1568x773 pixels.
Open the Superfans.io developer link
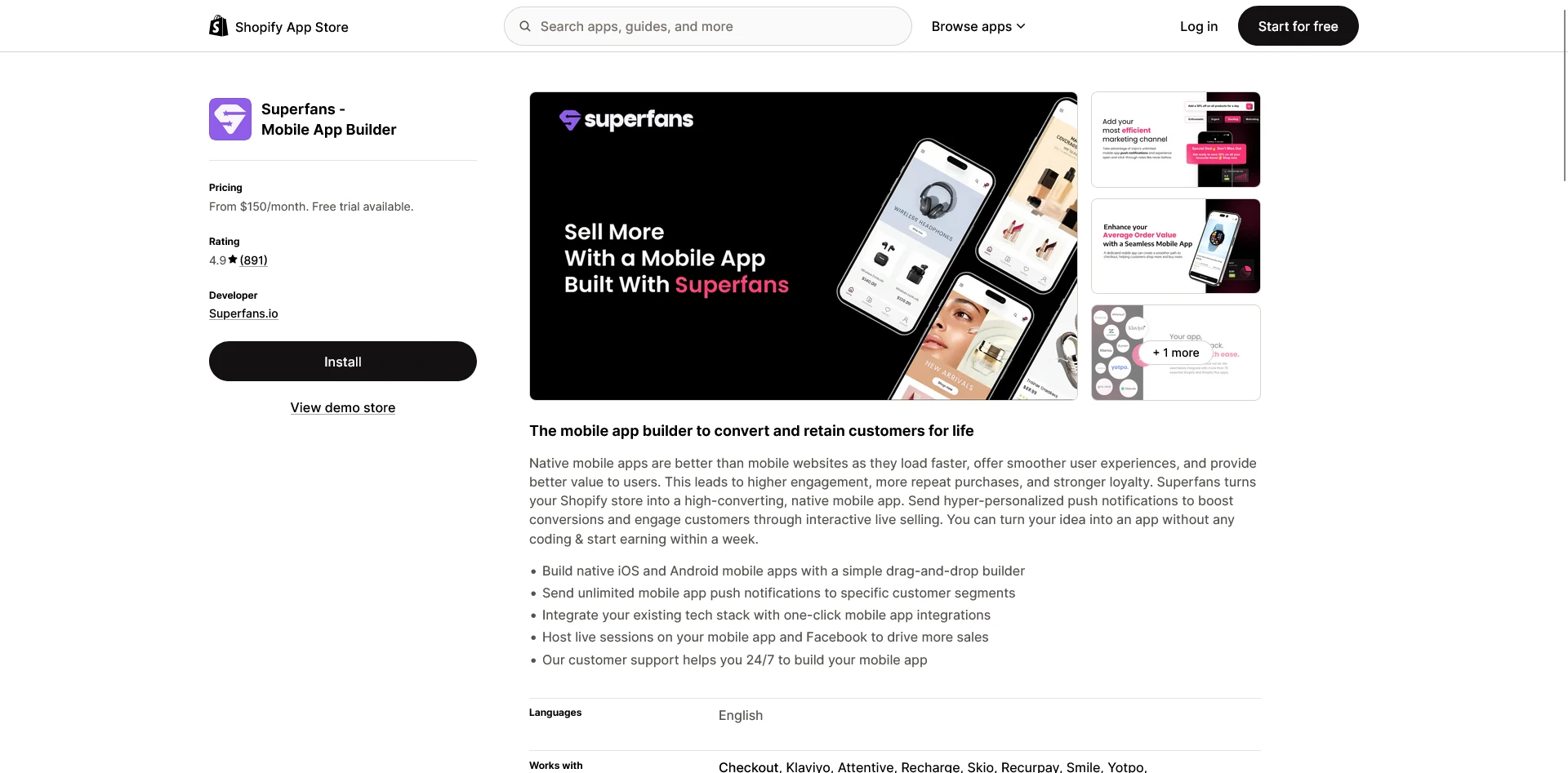(243, 313)
